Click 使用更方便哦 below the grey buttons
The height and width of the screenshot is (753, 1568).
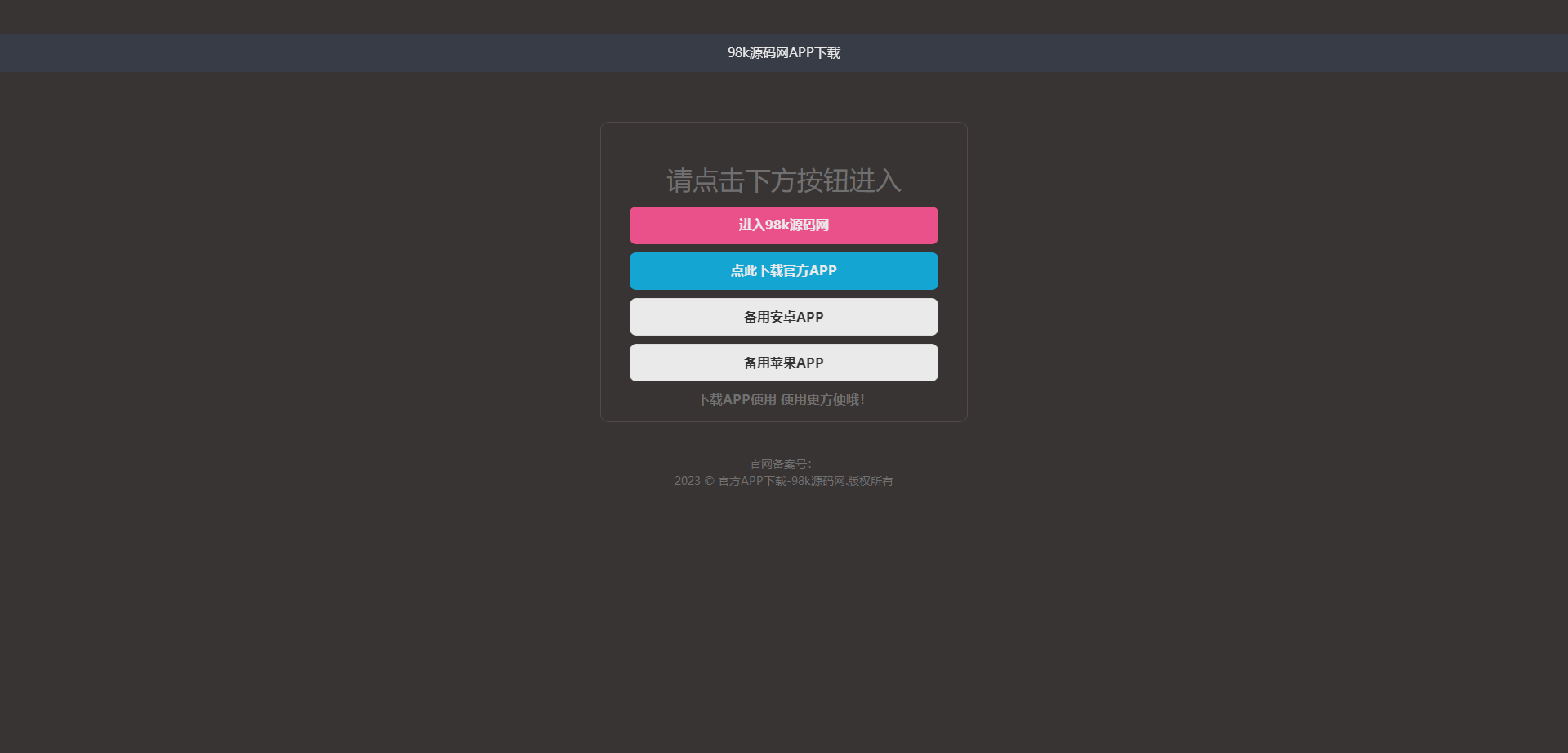click(822, 399)
